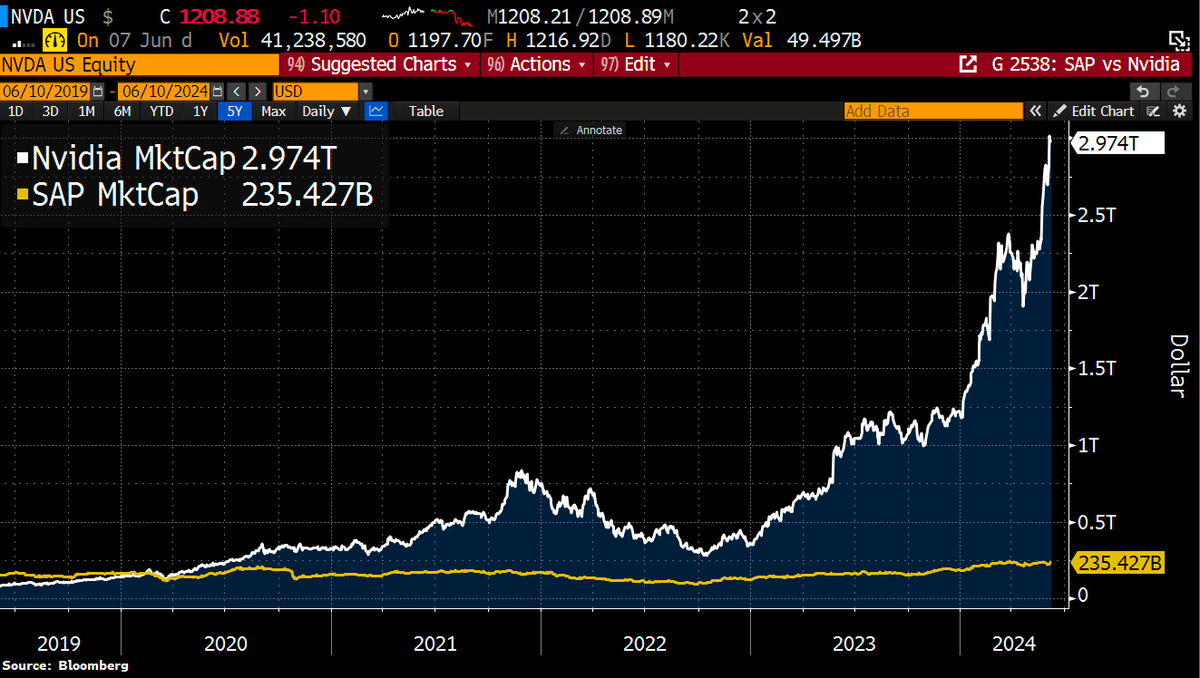Screen dimensions: 1200x678
Task: Click the G 2538: SAP vs Nvidia title
Action: coord(1085,65)
